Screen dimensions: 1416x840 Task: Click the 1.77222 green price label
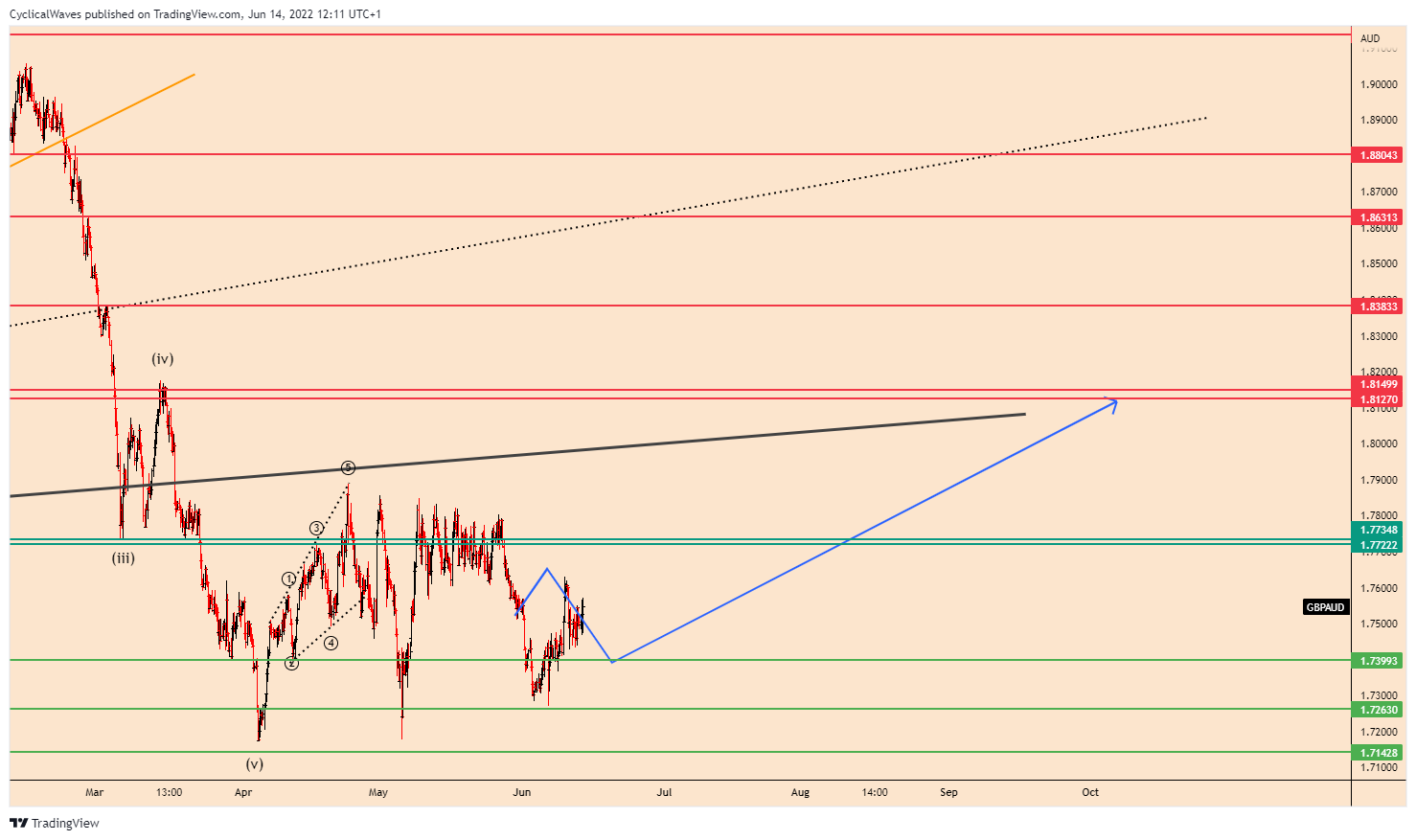click(1377, 545)
